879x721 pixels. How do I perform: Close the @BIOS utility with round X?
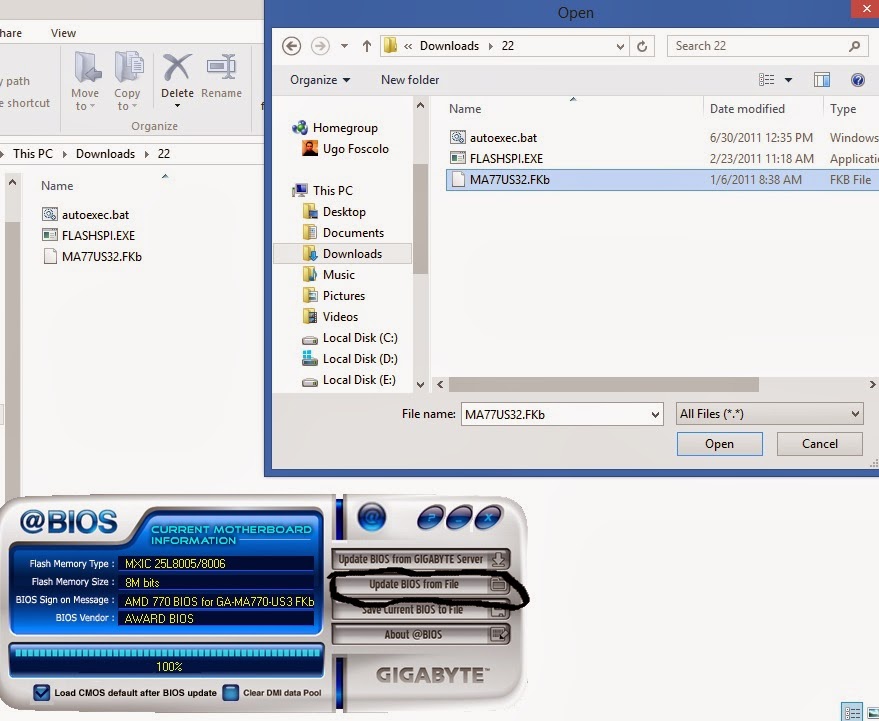coord(488,517)
